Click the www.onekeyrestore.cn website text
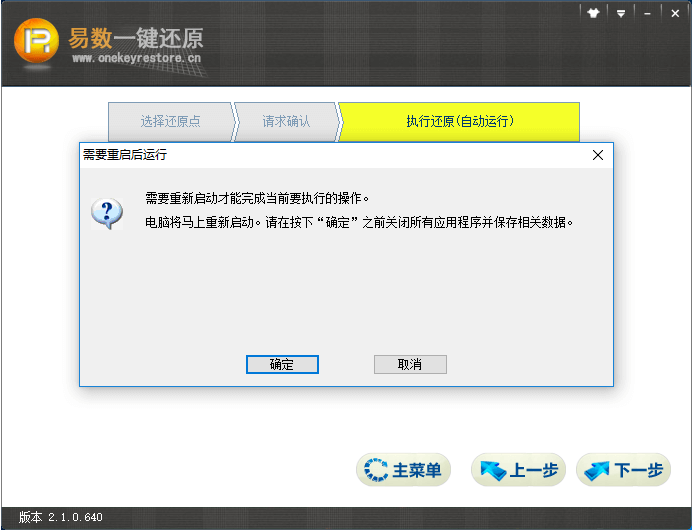The height and width of the screenshot is (530, 692). [x=136, y=59]
